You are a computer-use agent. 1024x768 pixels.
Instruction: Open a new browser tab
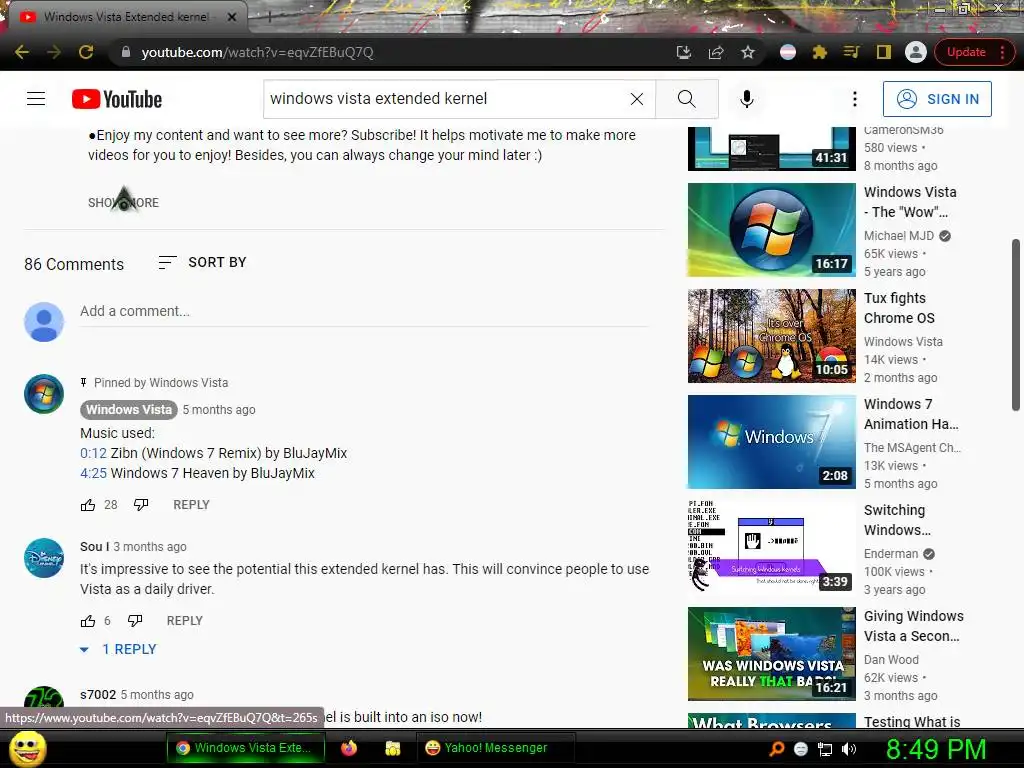[269, 17]
